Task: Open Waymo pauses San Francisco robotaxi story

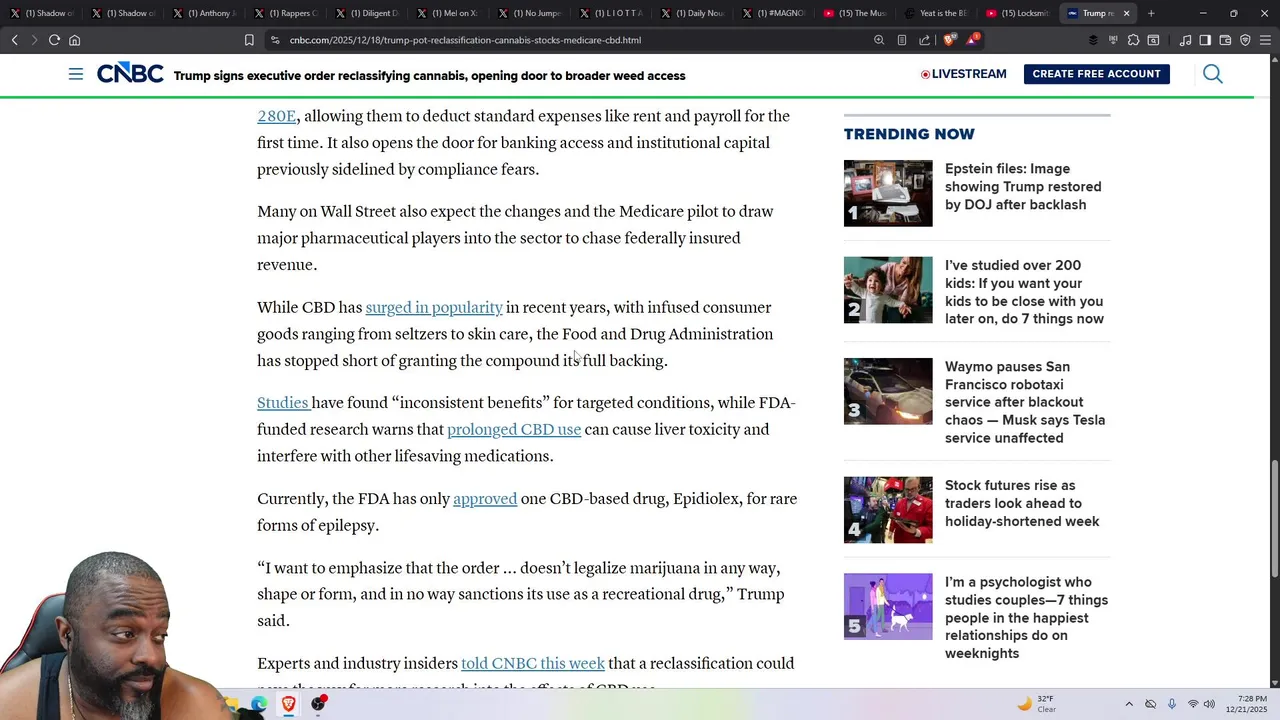Action: (1025, 402)
